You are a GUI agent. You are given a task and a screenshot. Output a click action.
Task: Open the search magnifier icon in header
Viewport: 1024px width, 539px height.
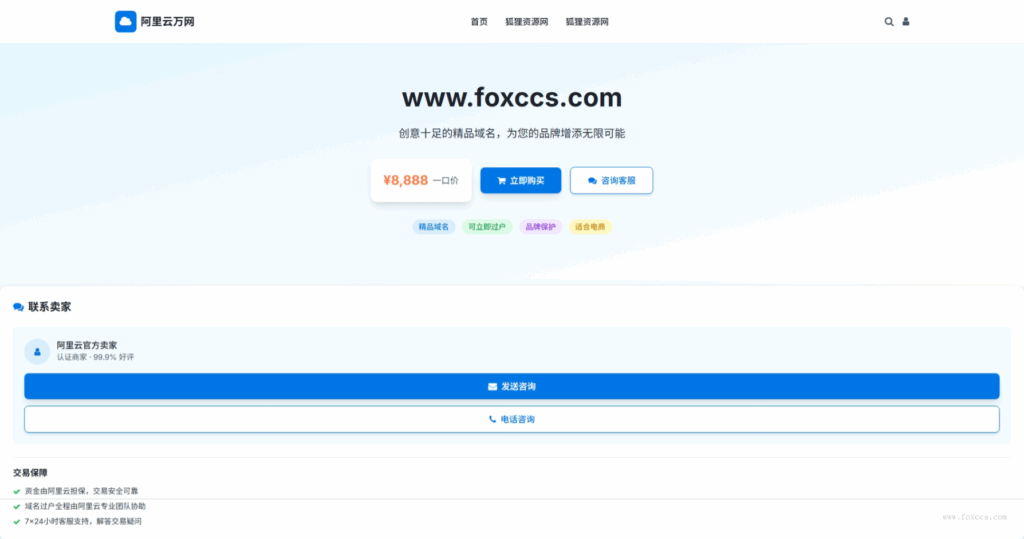889,22
